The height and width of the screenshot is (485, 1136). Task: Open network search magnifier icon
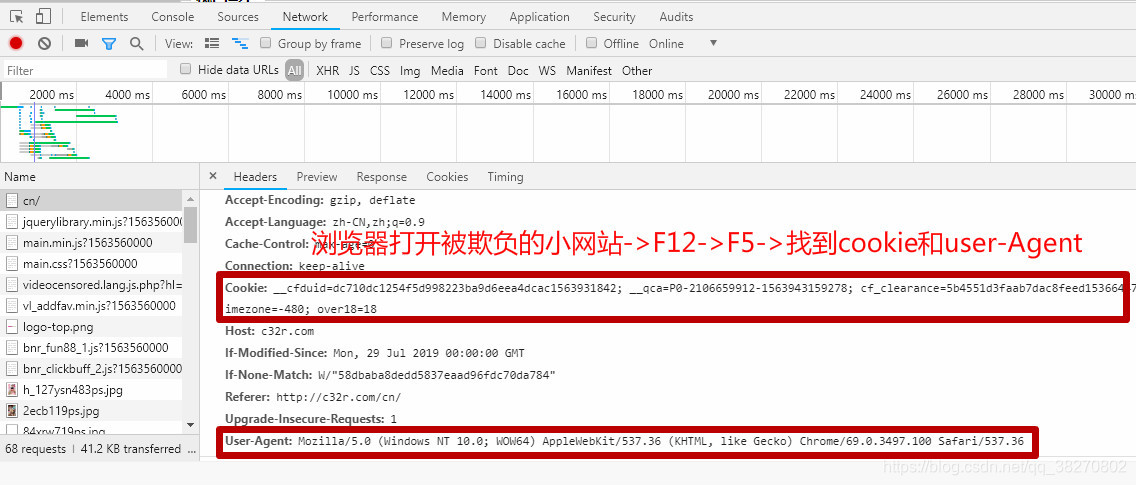136,43
